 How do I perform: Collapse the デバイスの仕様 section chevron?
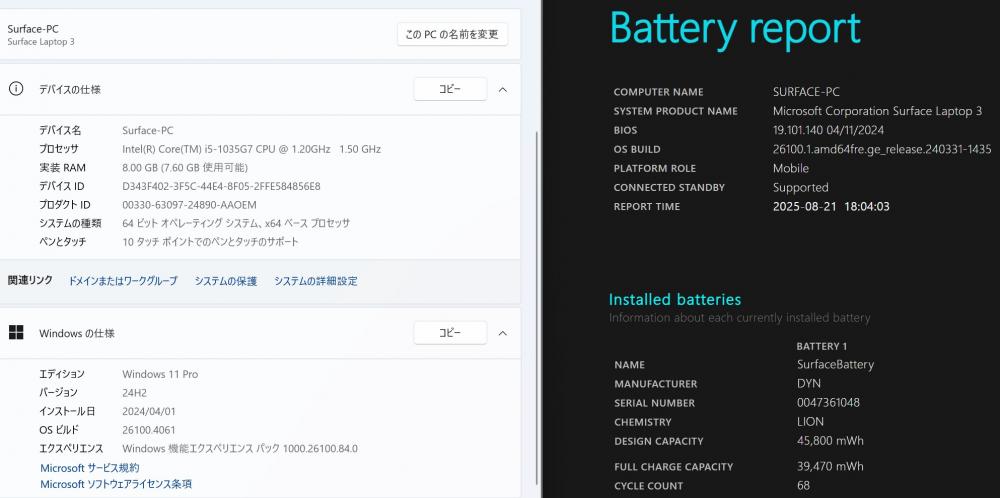pos(503,89)
